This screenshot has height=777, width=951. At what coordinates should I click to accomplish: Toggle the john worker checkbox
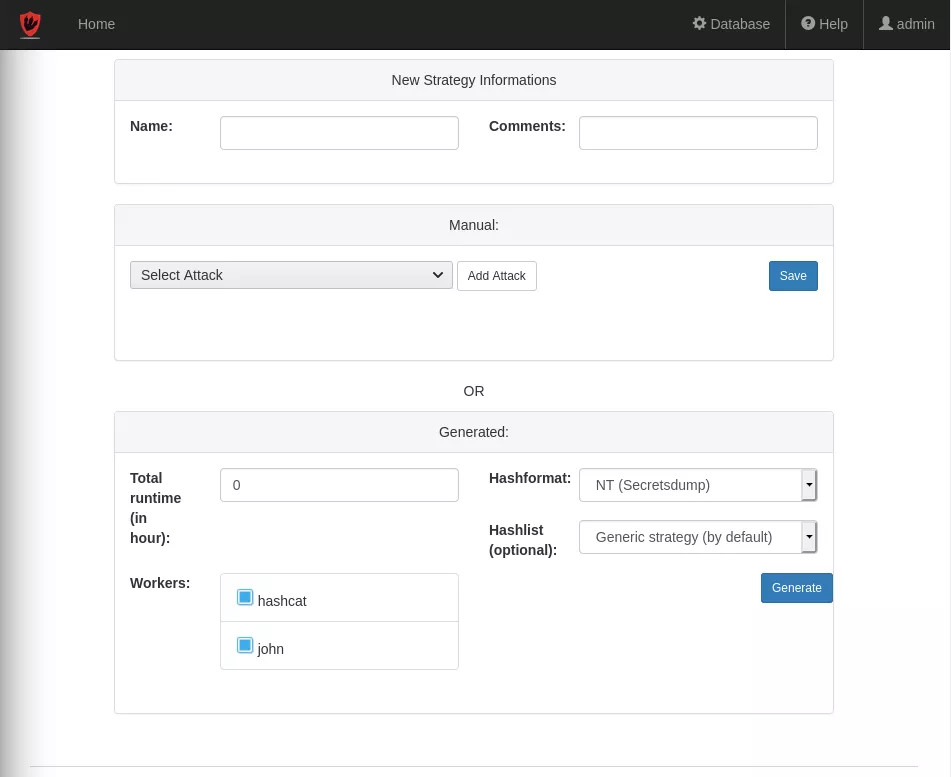pyautogui.click(x=245, y=645)
